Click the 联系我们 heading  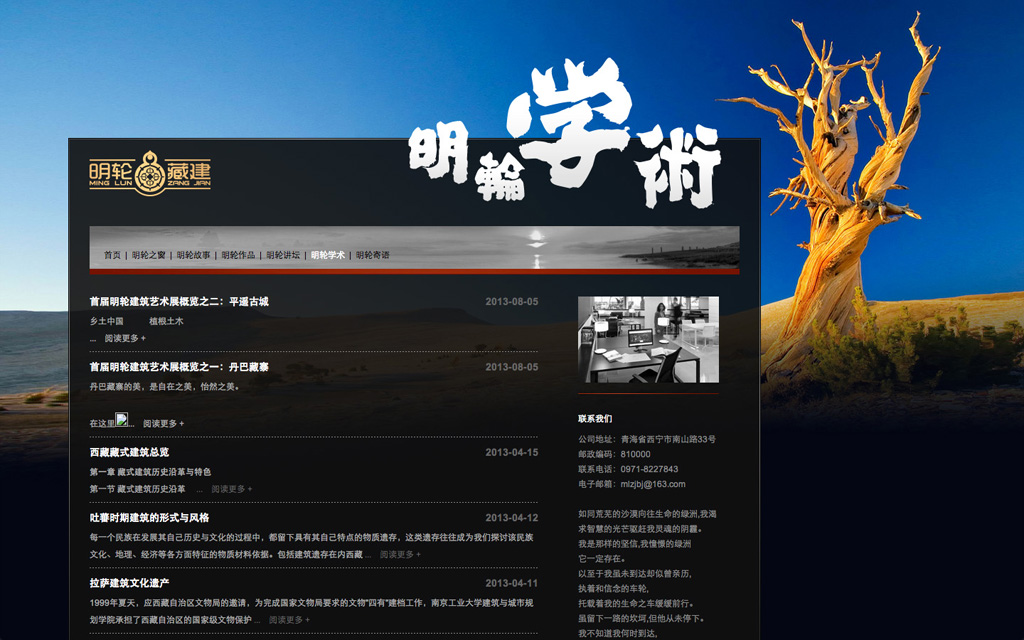tap(595, 419)
